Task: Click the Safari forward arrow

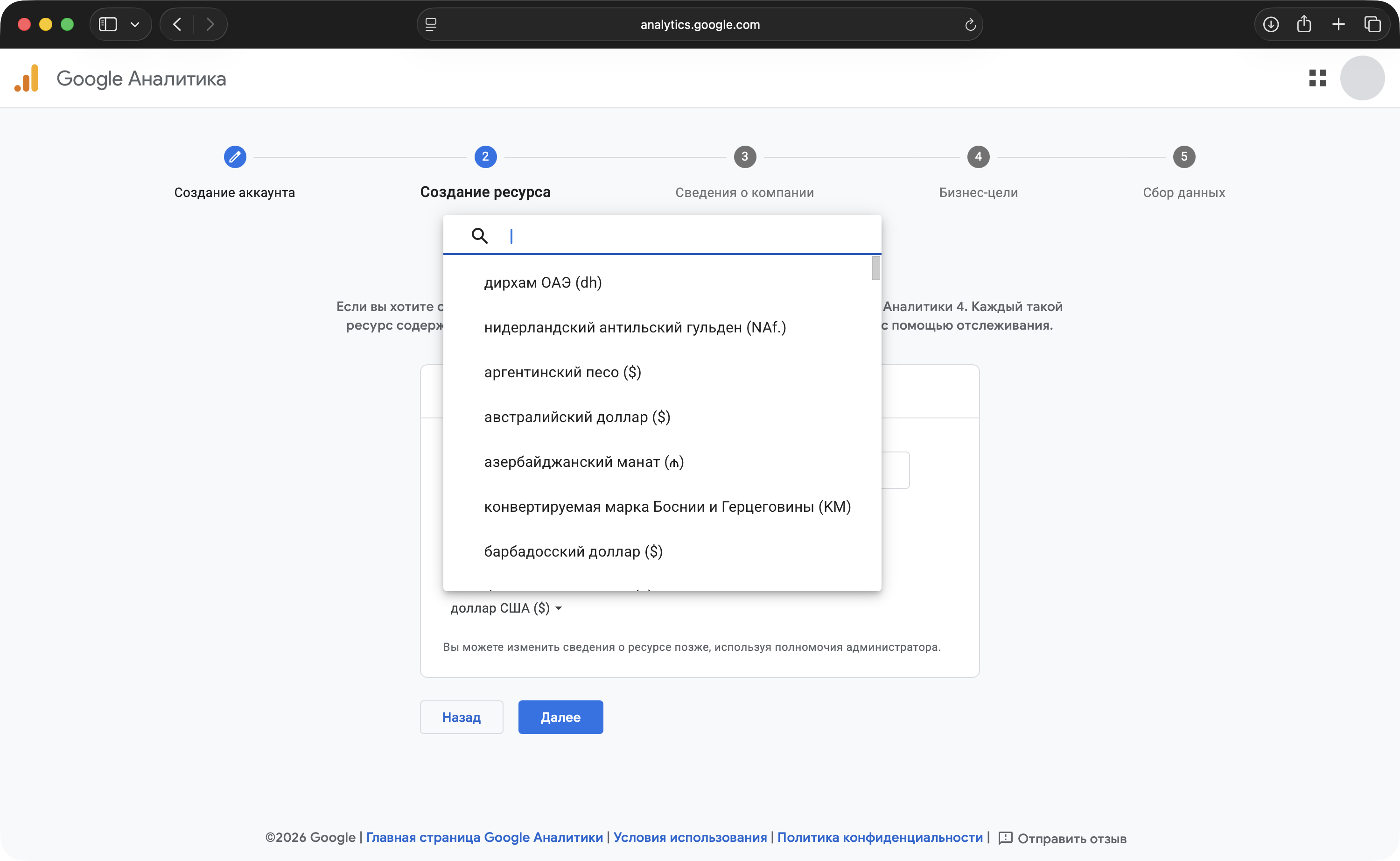Action: pos(210,24)
